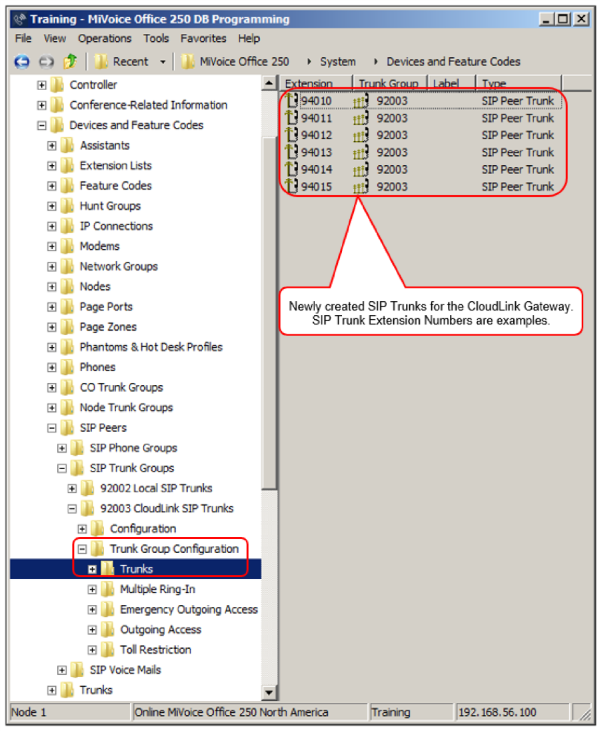Viewport: 600px width, 731px height.
Task: Click the Up one level folder icon
Action: click(70, 61)
